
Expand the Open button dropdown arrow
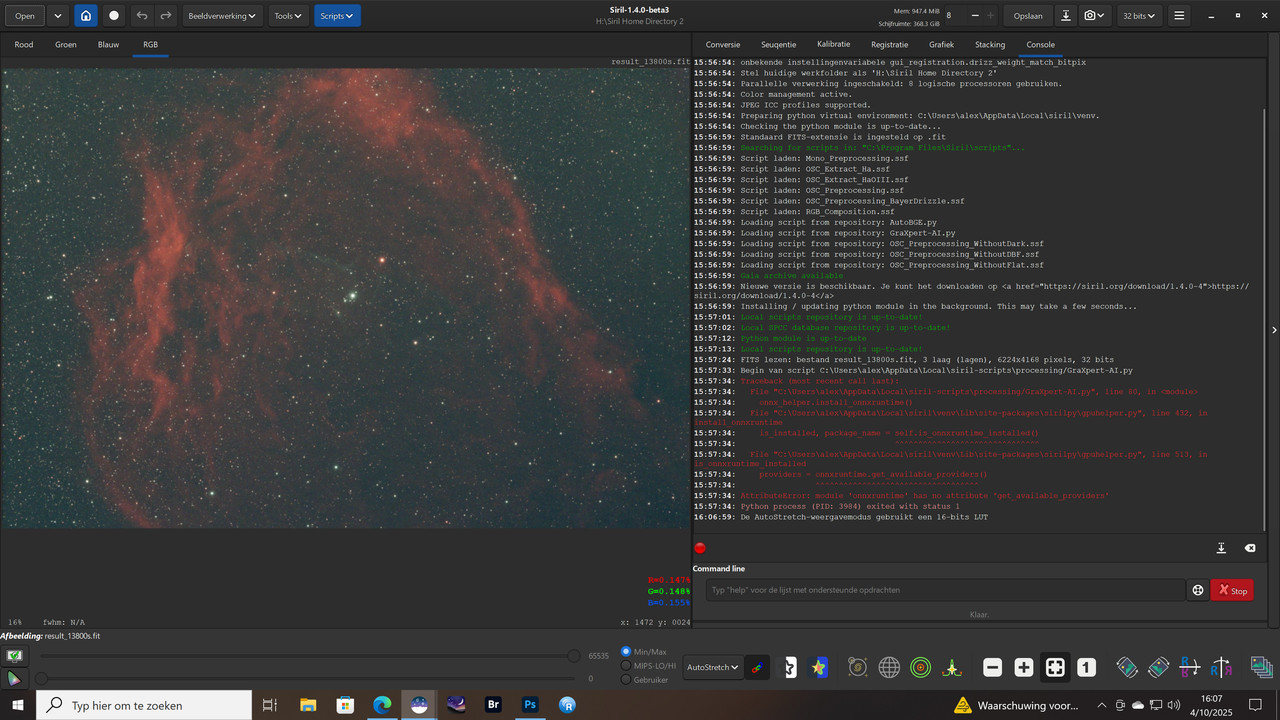pos(56,15)
